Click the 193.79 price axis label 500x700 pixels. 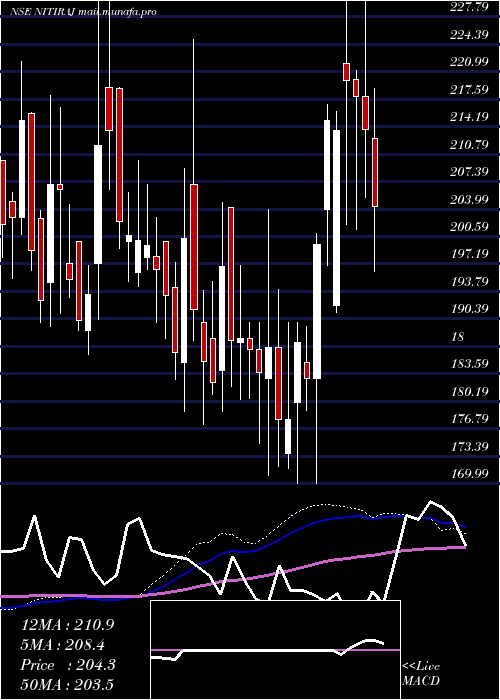470,282
